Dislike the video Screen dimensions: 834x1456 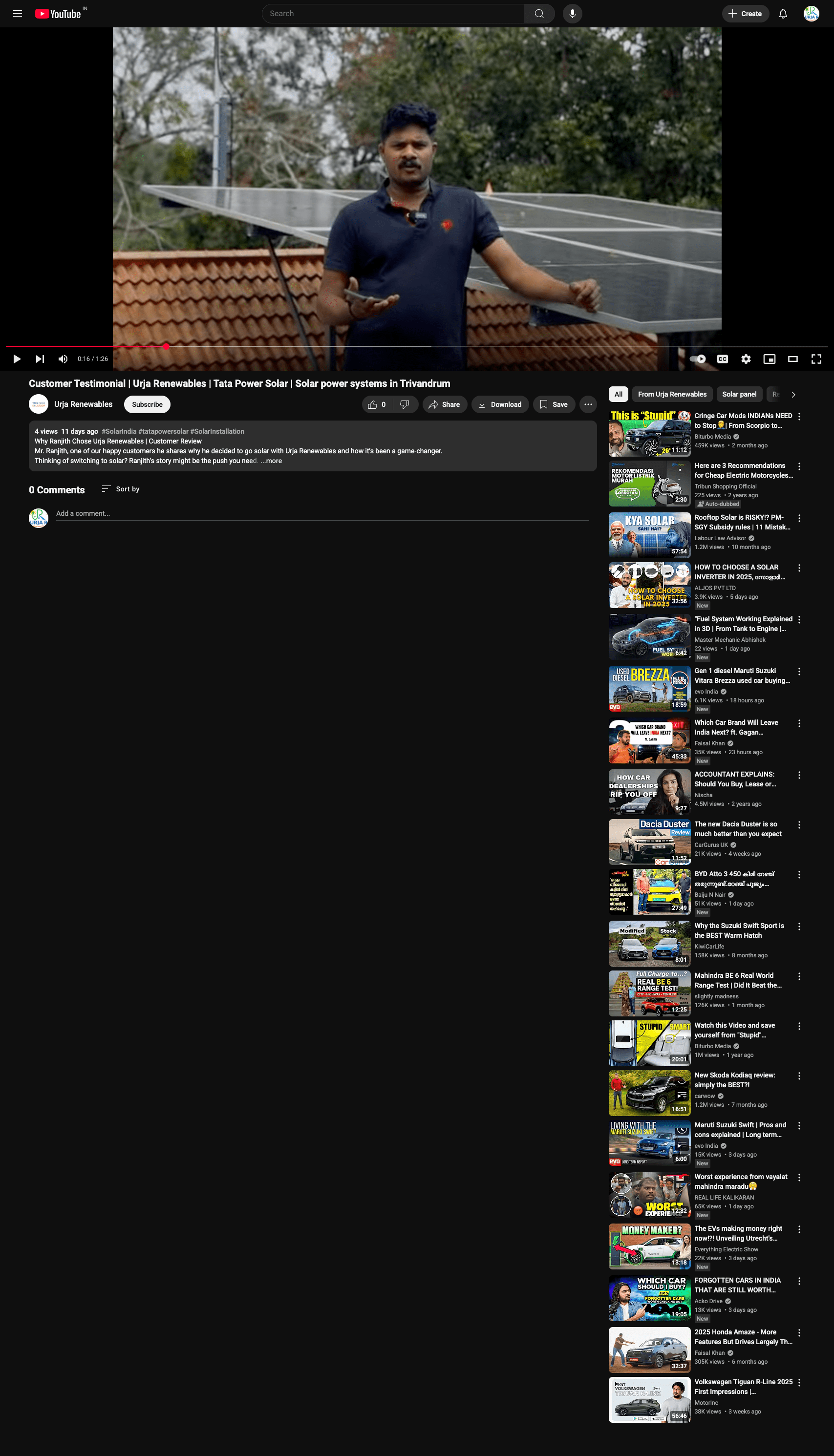pos(405,404)
